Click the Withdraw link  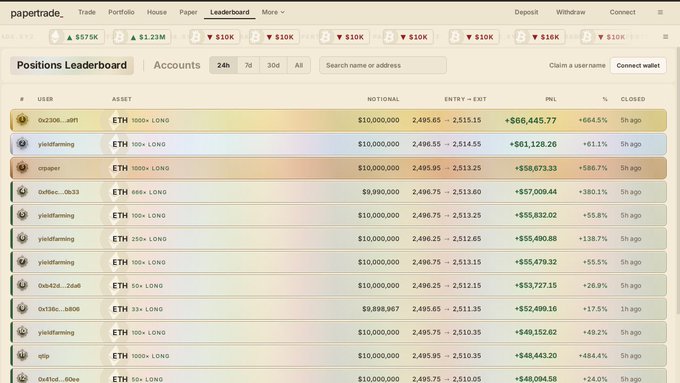coord(570,12)
